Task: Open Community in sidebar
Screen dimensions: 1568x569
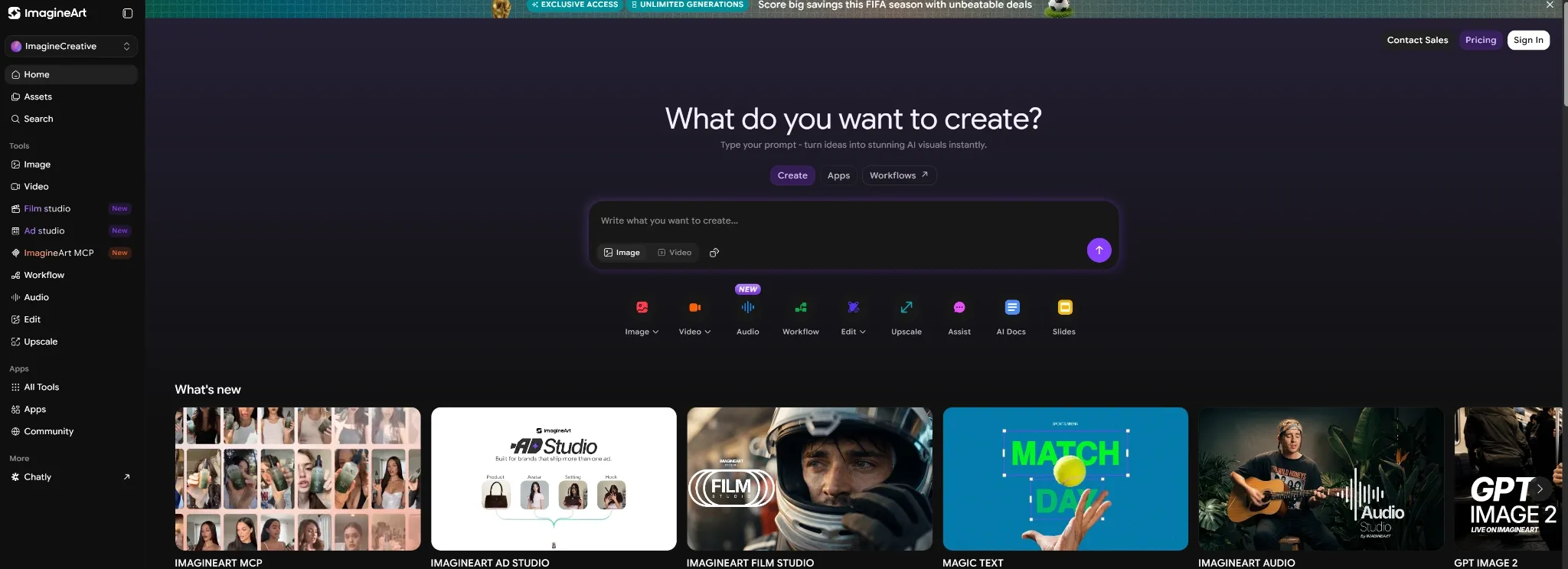Action: pos(71,431)
